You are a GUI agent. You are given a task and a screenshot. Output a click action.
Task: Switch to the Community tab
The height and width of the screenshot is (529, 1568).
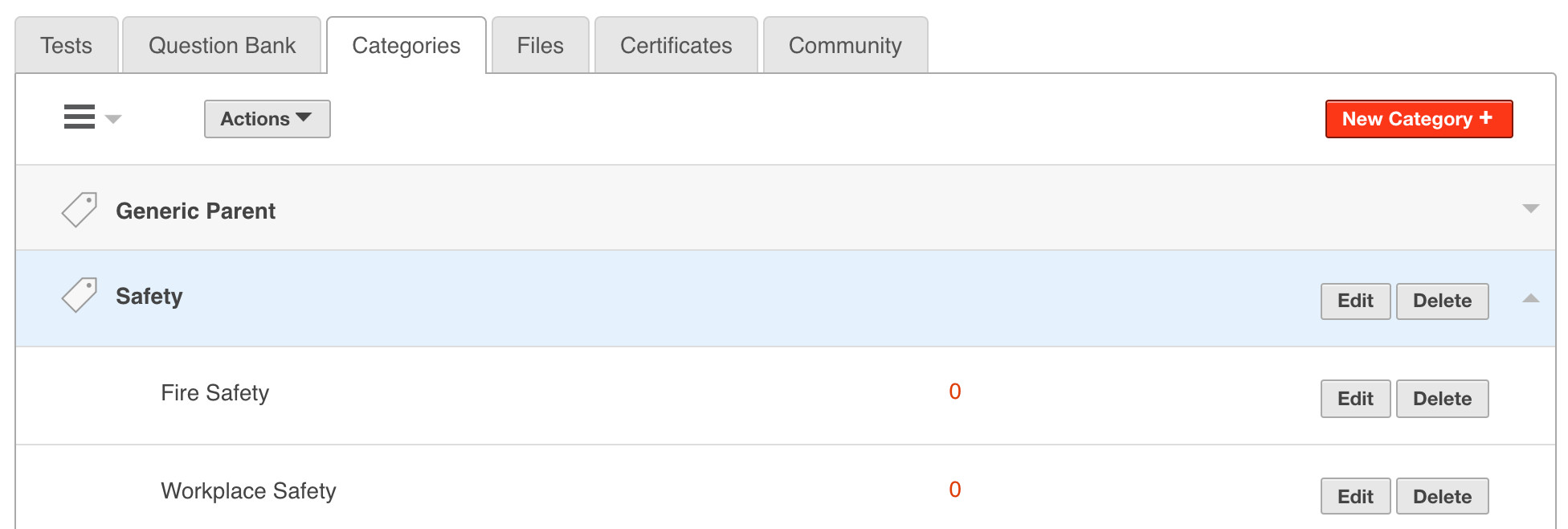click(845, 46)
